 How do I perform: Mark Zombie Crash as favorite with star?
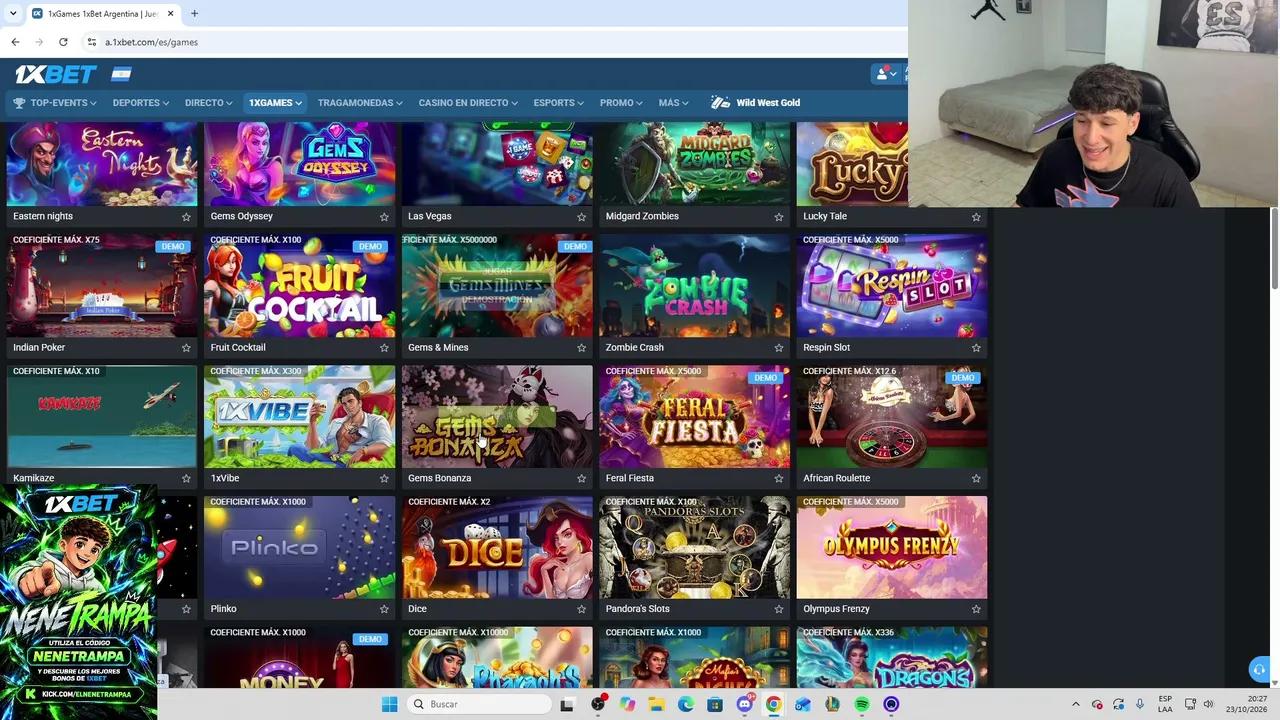pyautogui.click(x=779, y=347)
